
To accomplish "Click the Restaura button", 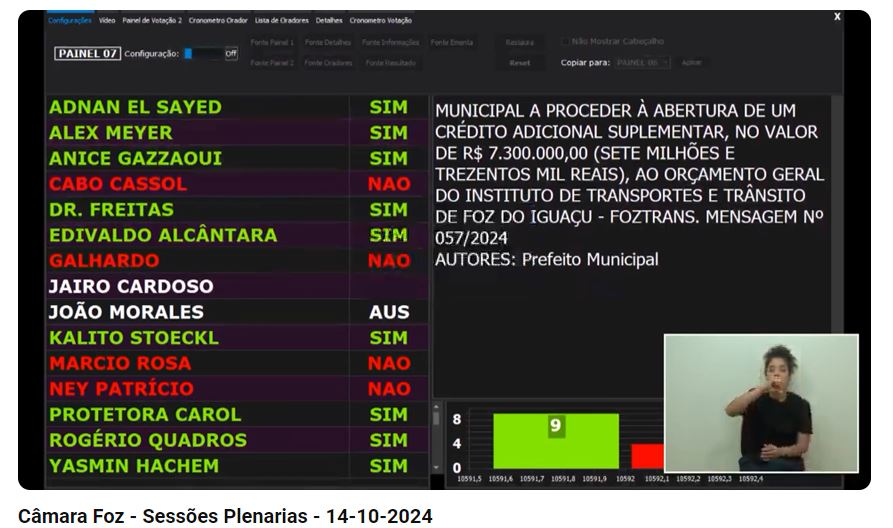I will (520, 43).
